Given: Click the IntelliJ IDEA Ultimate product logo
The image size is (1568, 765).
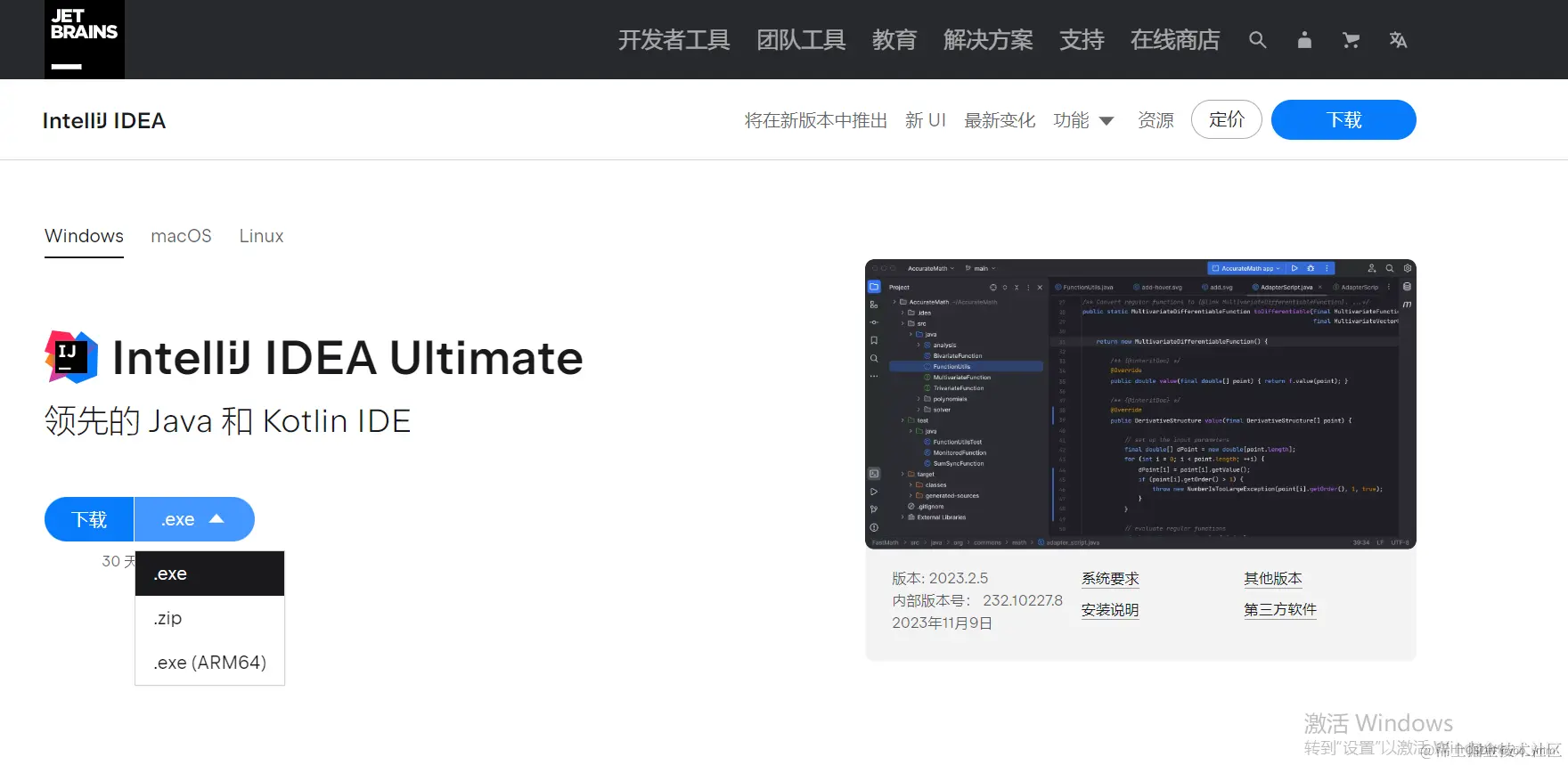Looking at the screenshot, I should [x=71, y=357].
